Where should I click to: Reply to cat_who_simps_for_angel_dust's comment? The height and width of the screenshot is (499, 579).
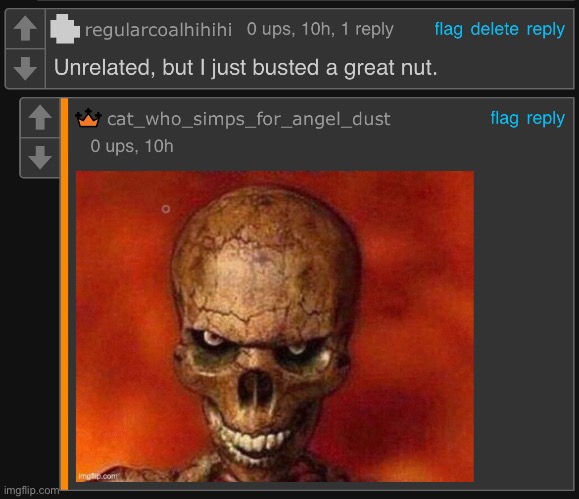click(545, 119)
